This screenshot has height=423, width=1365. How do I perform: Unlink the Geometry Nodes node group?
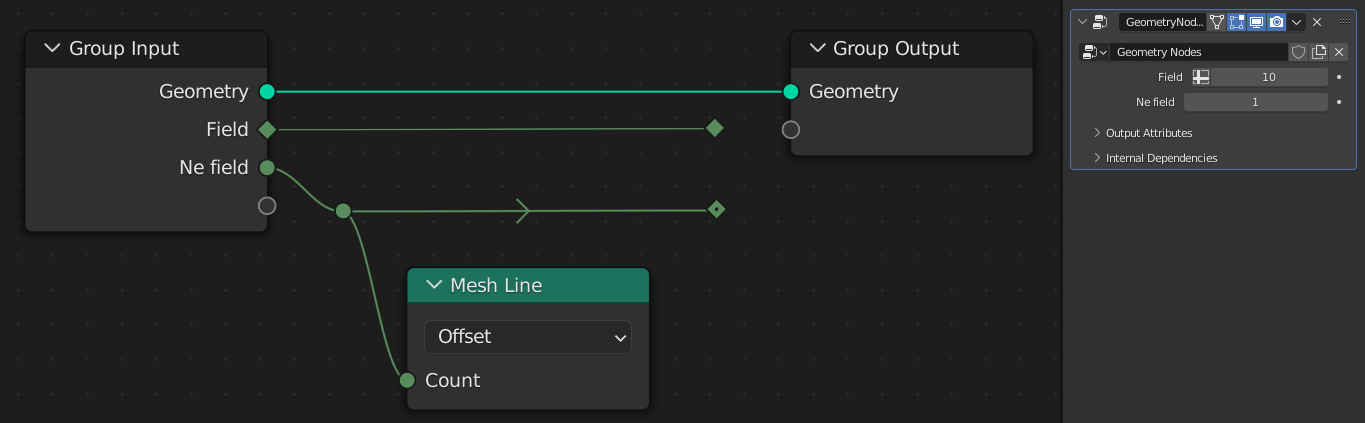point(1339,52)
